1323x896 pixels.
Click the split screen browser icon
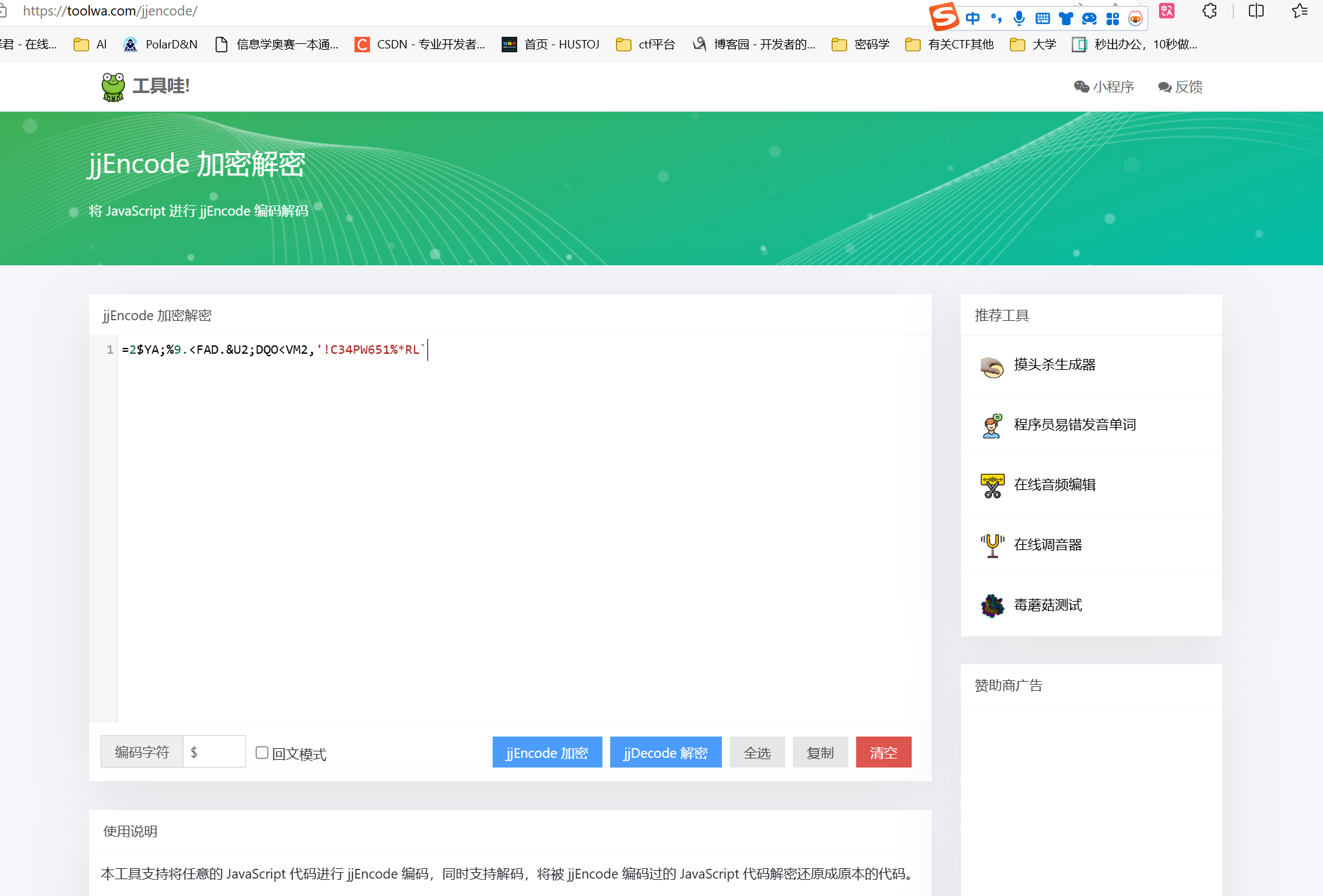click(x=1256, y=11)
